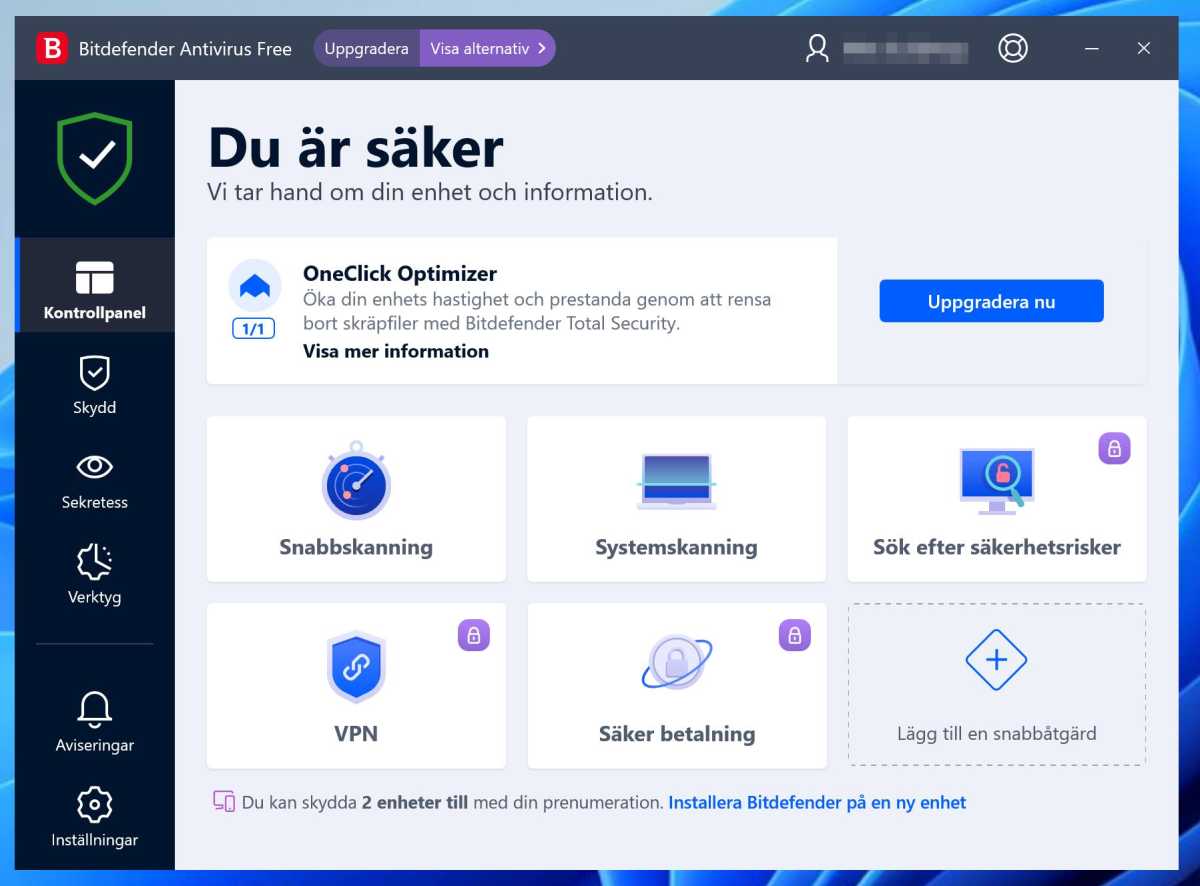Start Snabbskanning using the radar icon
This screenshot has width=1200, height=886.
click(356, 484)
